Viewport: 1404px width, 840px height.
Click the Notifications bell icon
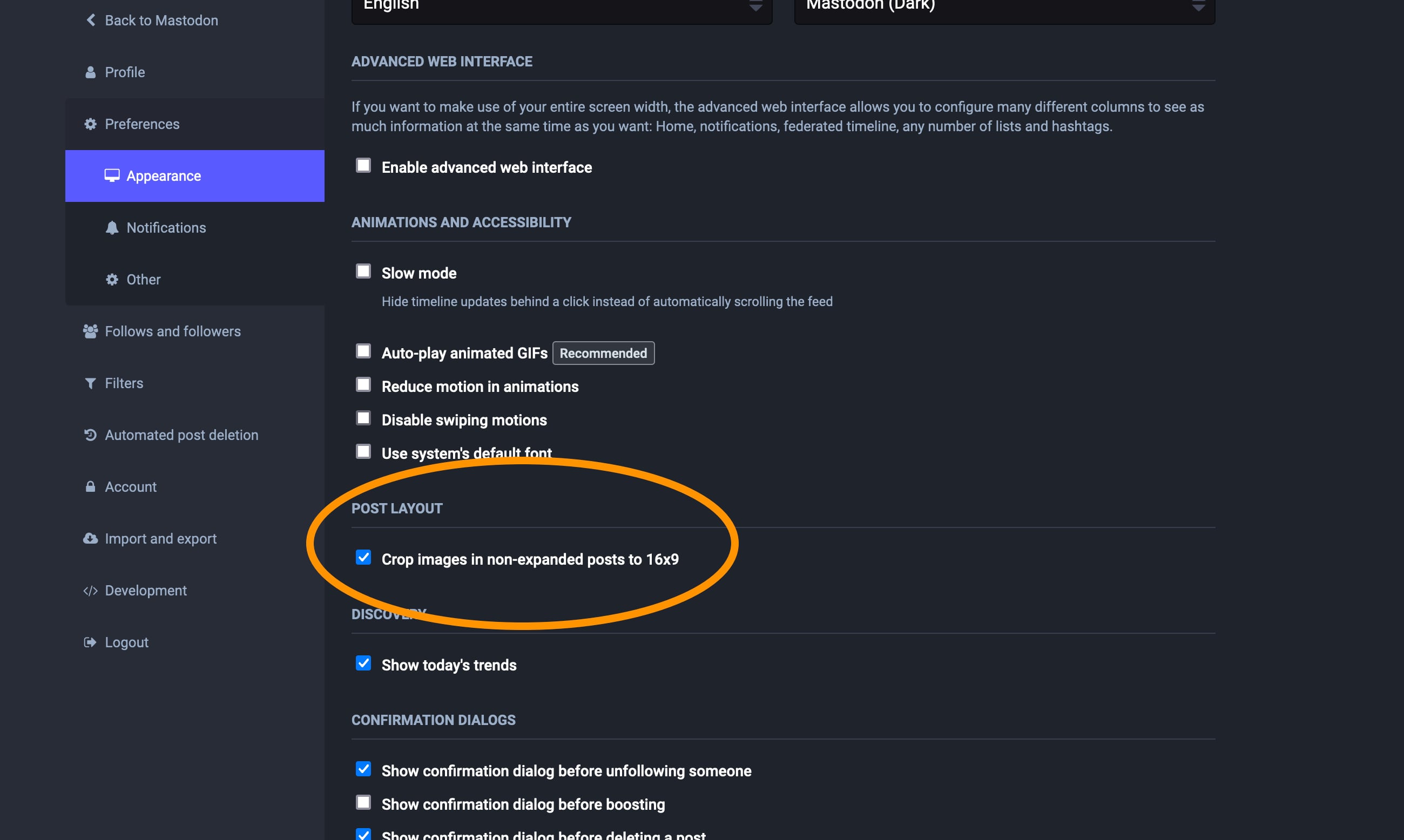(112, 228)
